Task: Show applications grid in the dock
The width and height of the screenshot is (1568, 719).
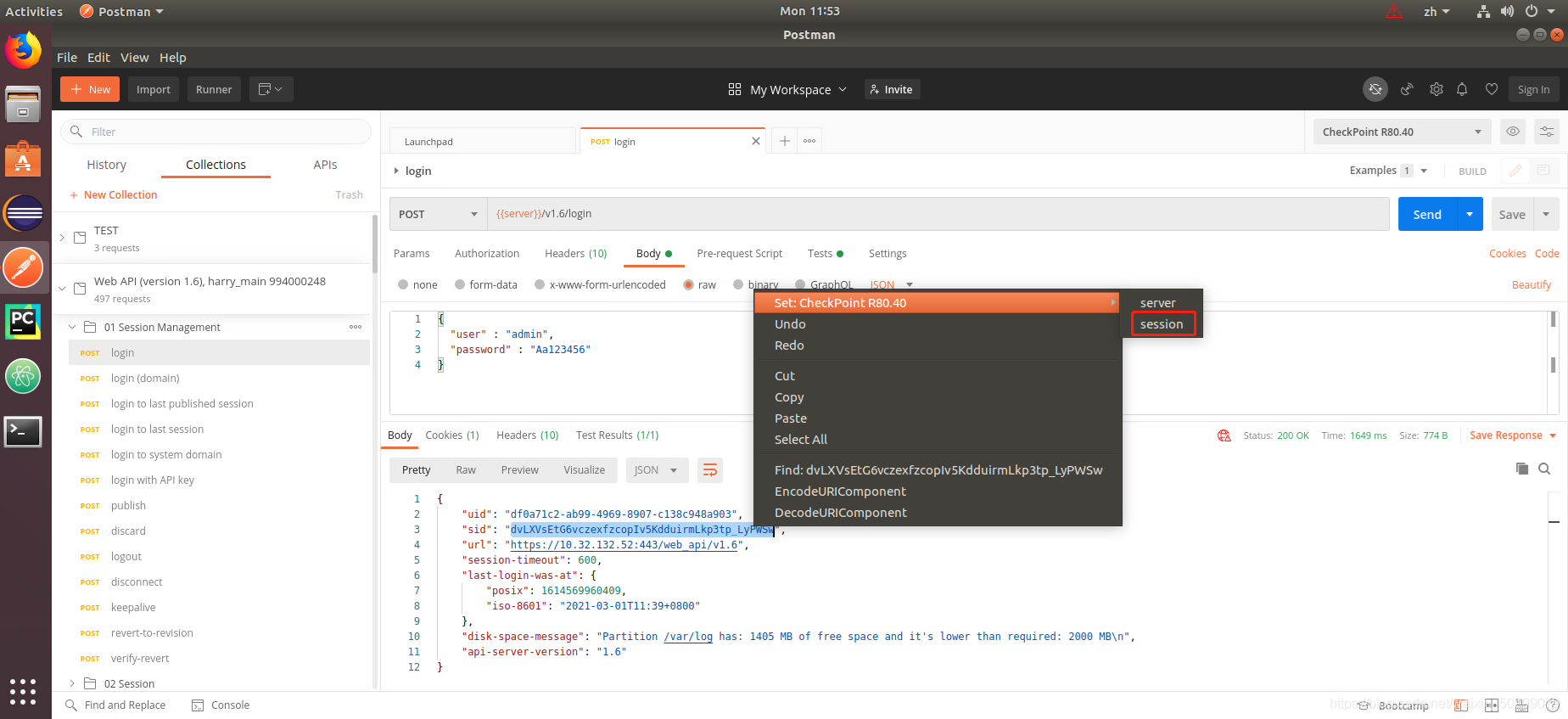Action: pyautogui.click(x=23, y=692)
